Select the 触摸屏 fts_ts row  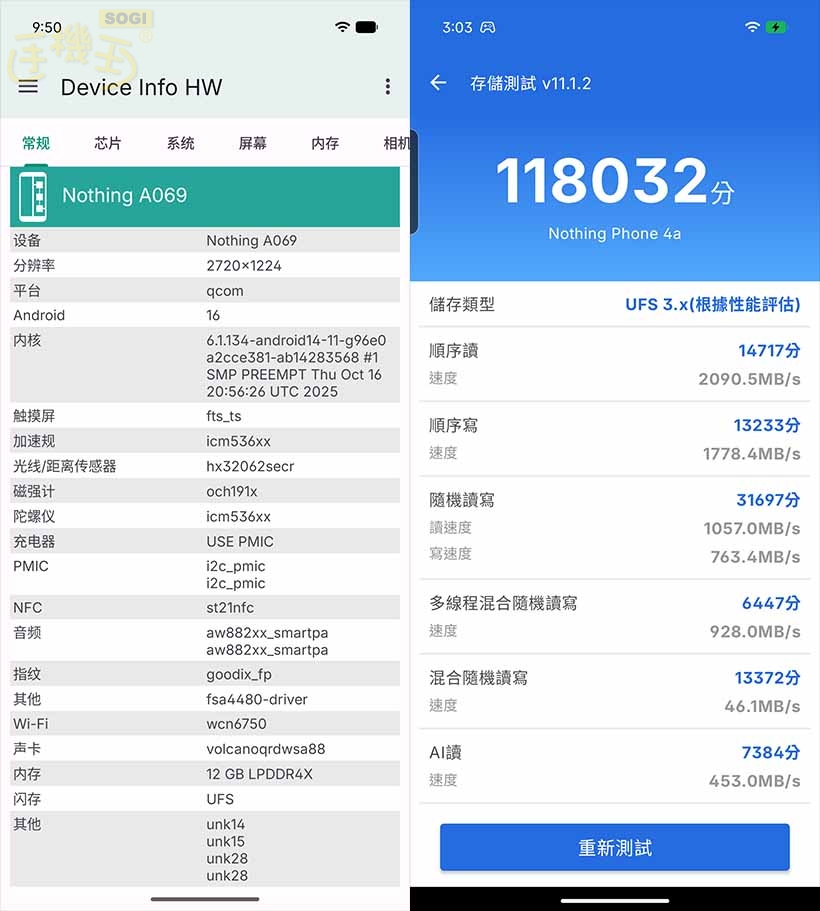point(205,416)
